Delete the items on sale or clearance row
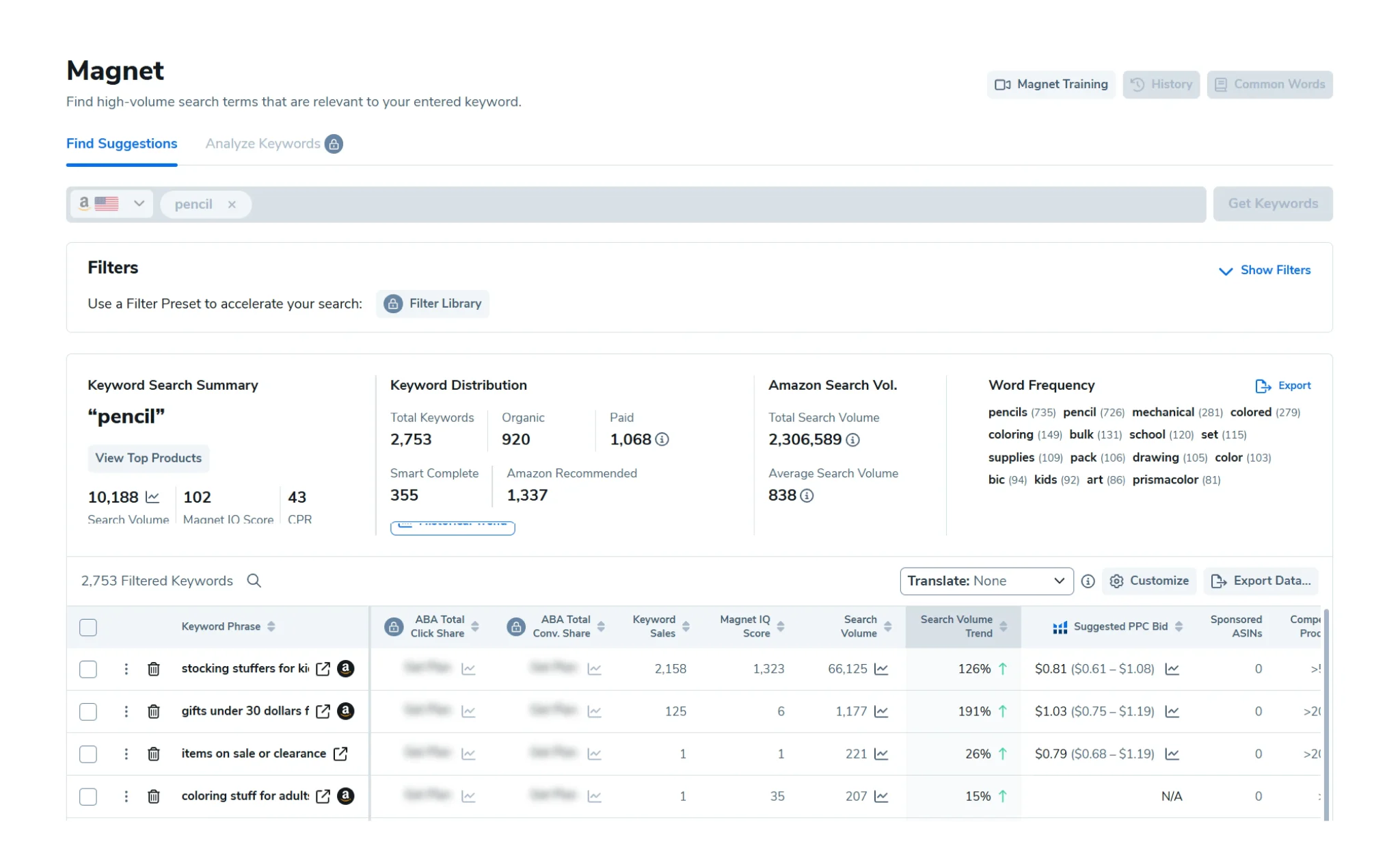The height and width of the screenshot is (861, 1400). 154,754
